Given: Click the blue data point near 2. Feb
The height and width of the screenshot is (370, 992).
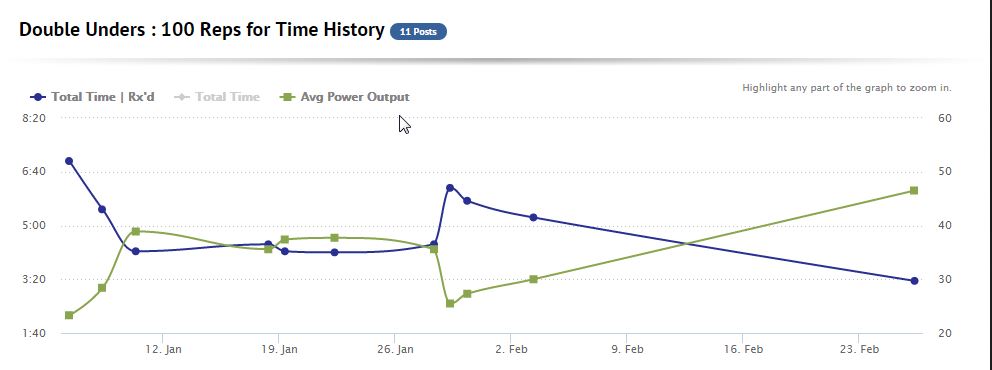Looking at the screenshot, I should [533, 217].
